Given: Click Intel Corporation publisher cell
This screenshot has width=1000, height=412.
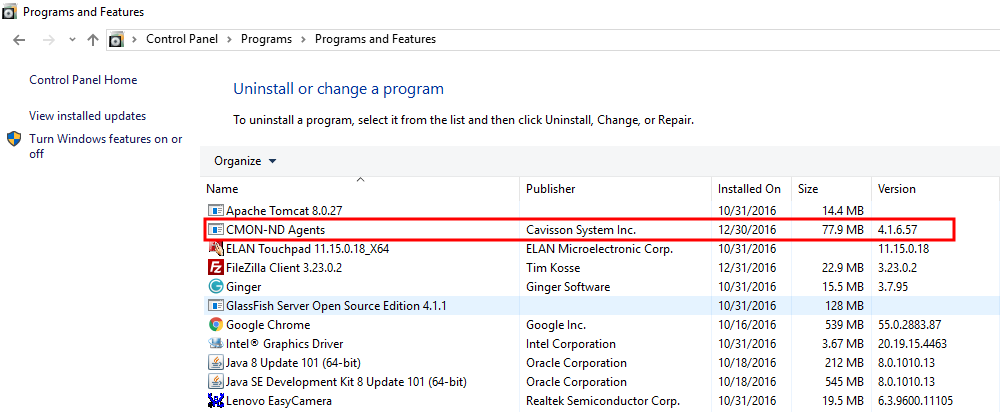Looking at the screenshot, I should 571,344.
